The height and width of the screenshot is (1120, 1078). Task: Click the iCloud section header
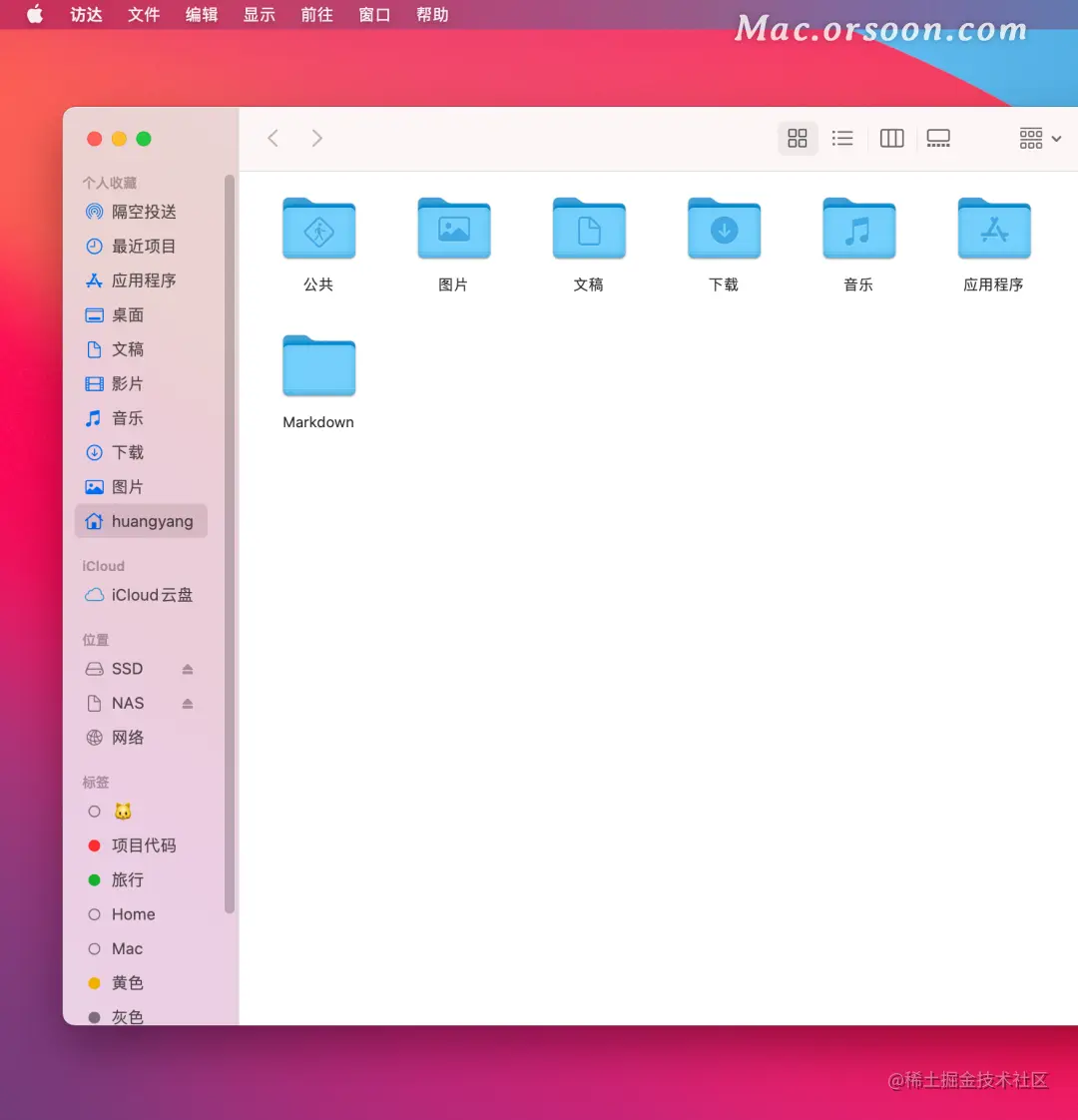[x=104, y=566]
